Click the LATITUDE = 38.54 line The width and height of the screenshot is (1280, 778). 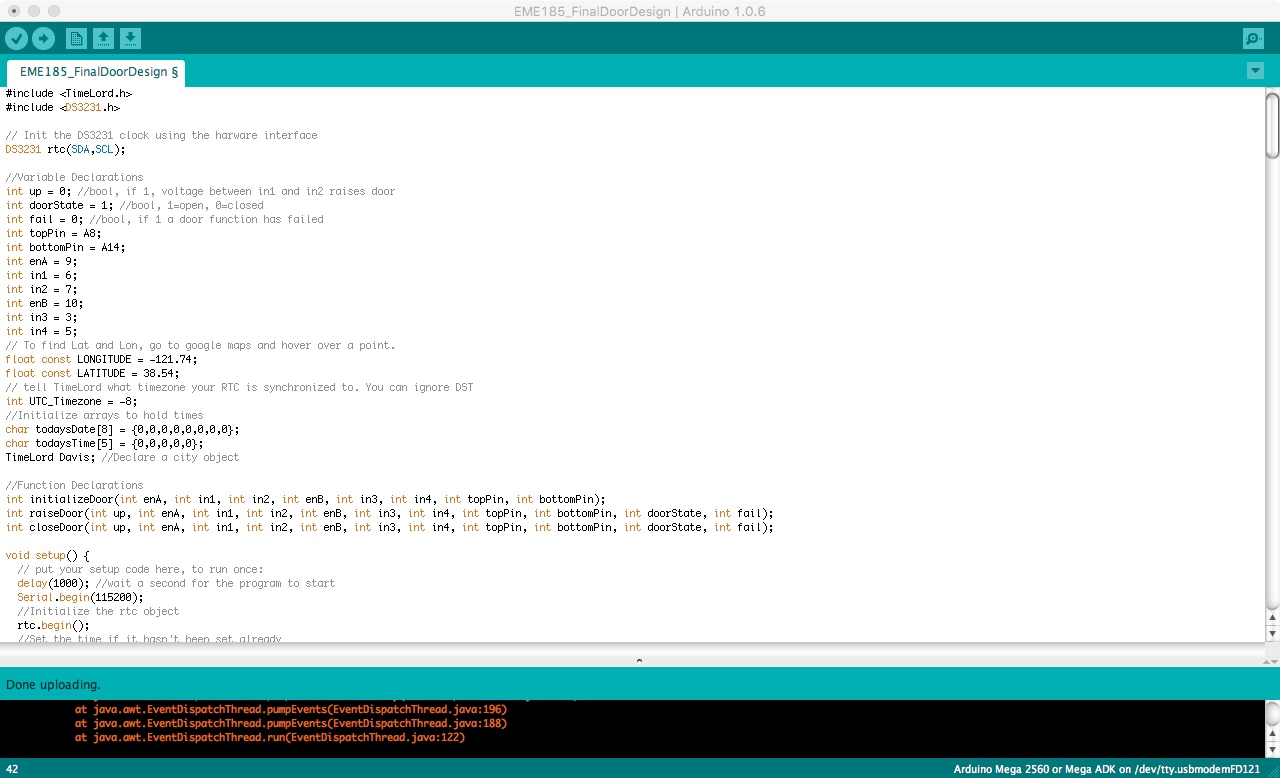point(93,373)
